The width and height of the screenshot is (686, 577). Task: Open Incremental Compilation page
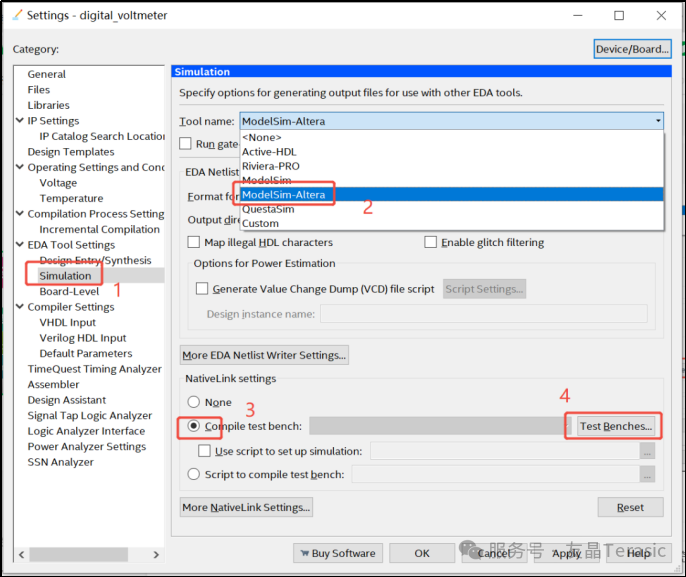[99, 229]
